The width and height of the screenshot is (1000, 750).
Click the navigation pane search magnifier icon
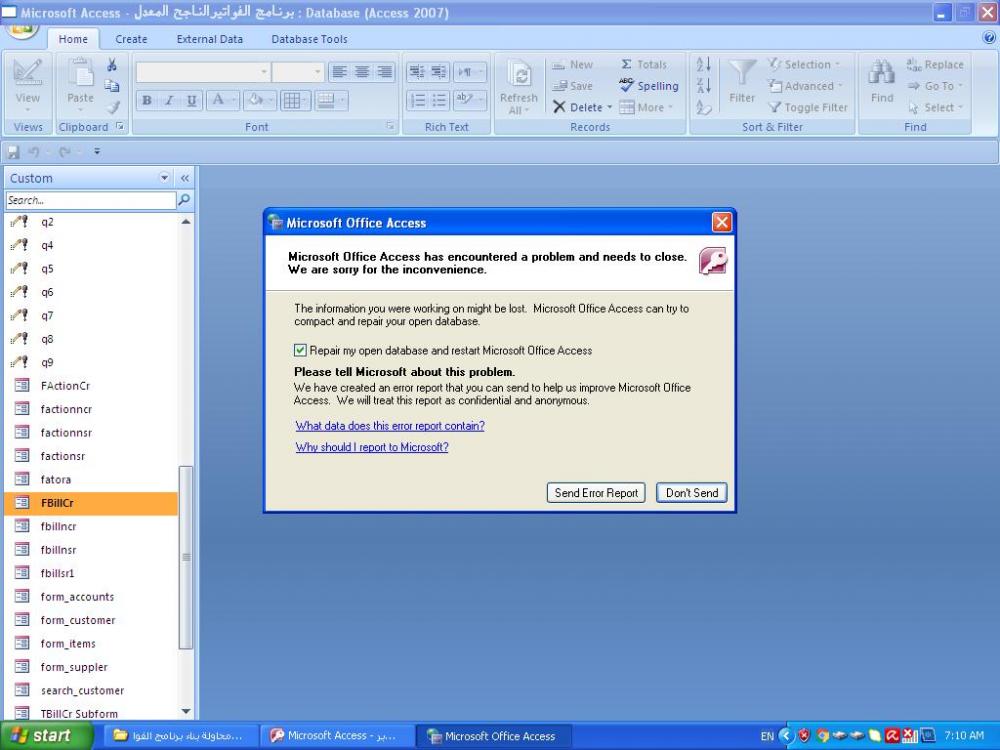[184, 200]
